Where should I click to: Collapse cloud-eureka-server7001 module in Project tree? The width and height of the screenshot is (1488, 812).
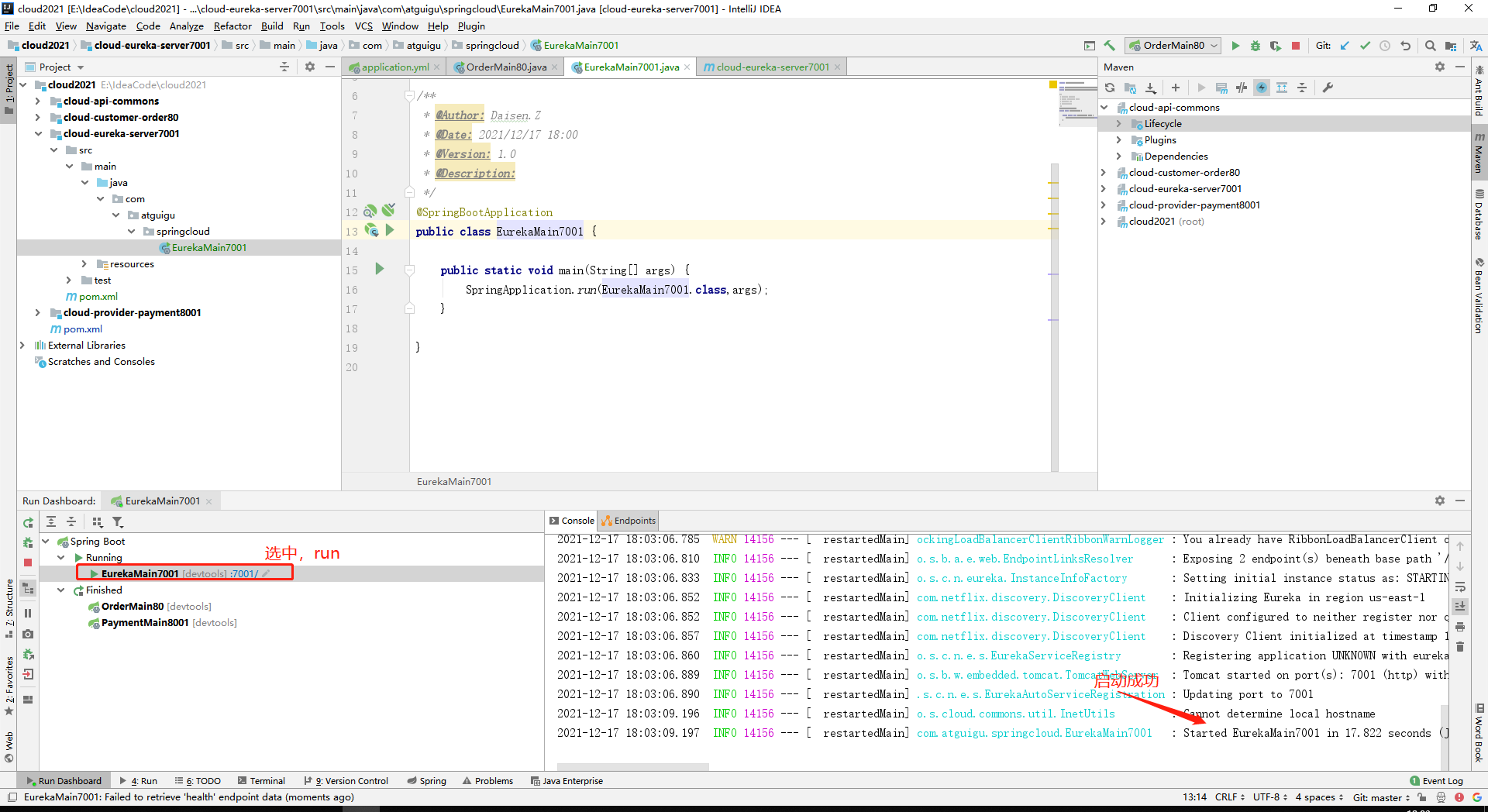(x=37, y=134)
